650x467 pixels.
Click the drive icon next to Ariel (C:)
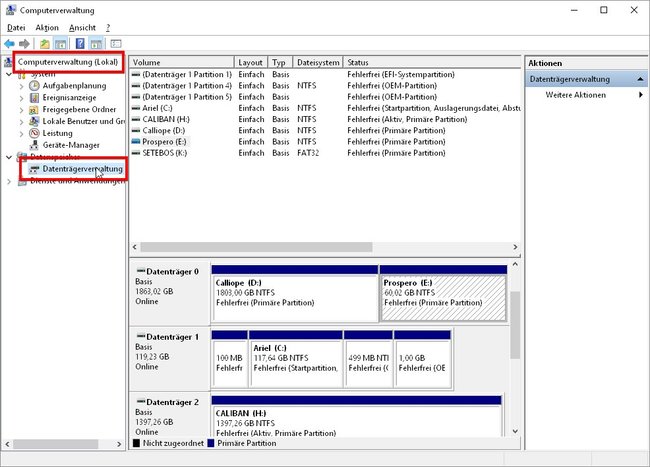(136, 108)
